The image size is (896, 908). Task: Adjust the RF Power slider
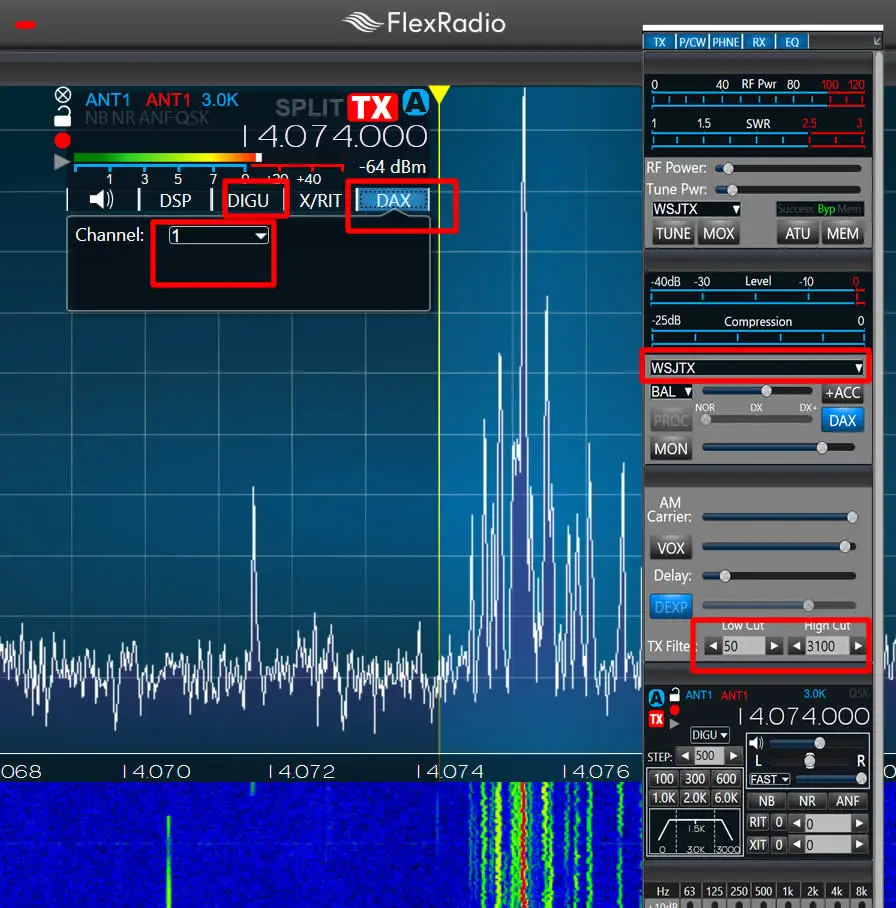coord(788,169)
